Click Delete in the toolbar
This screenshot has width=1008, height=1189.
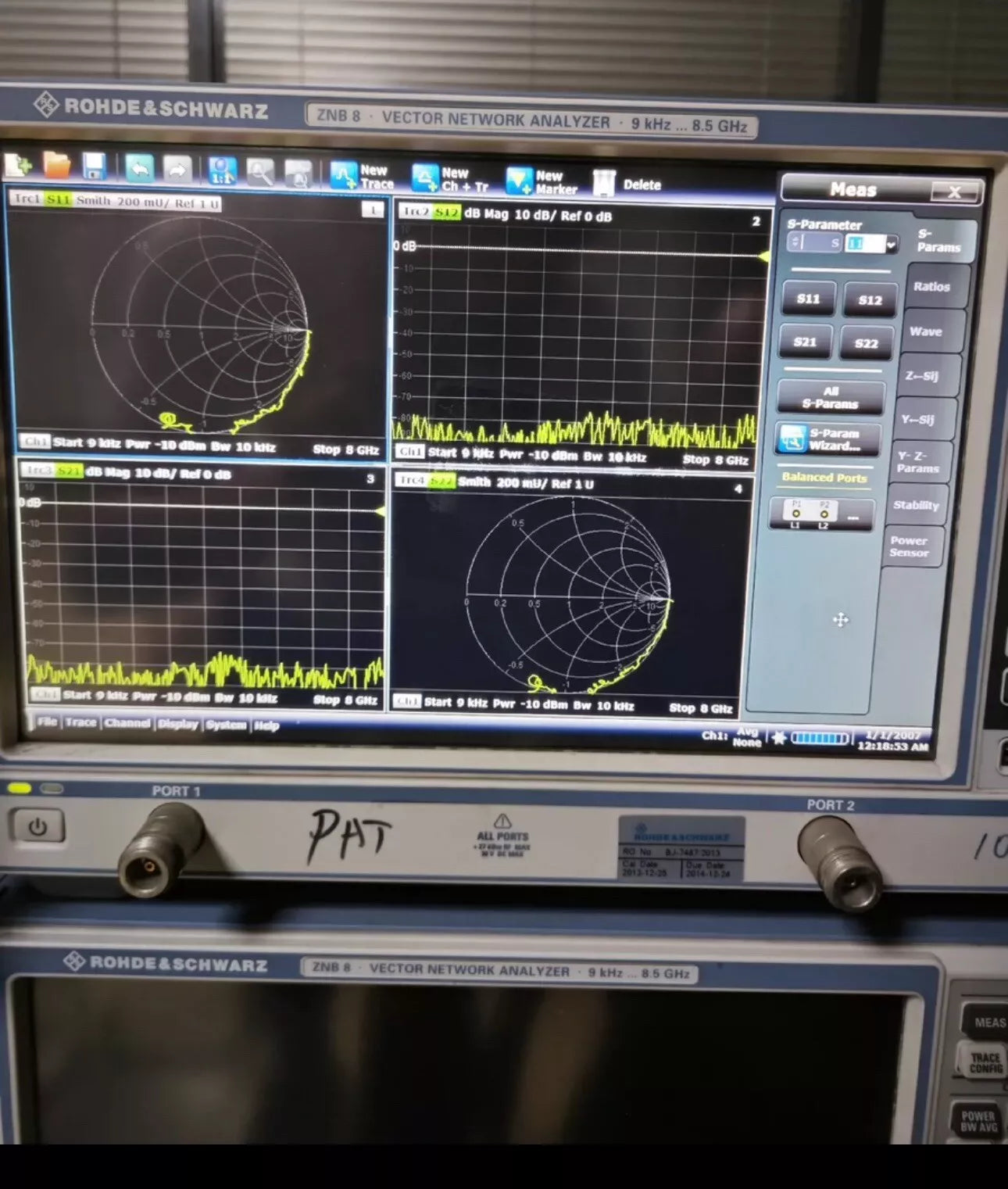627,184
